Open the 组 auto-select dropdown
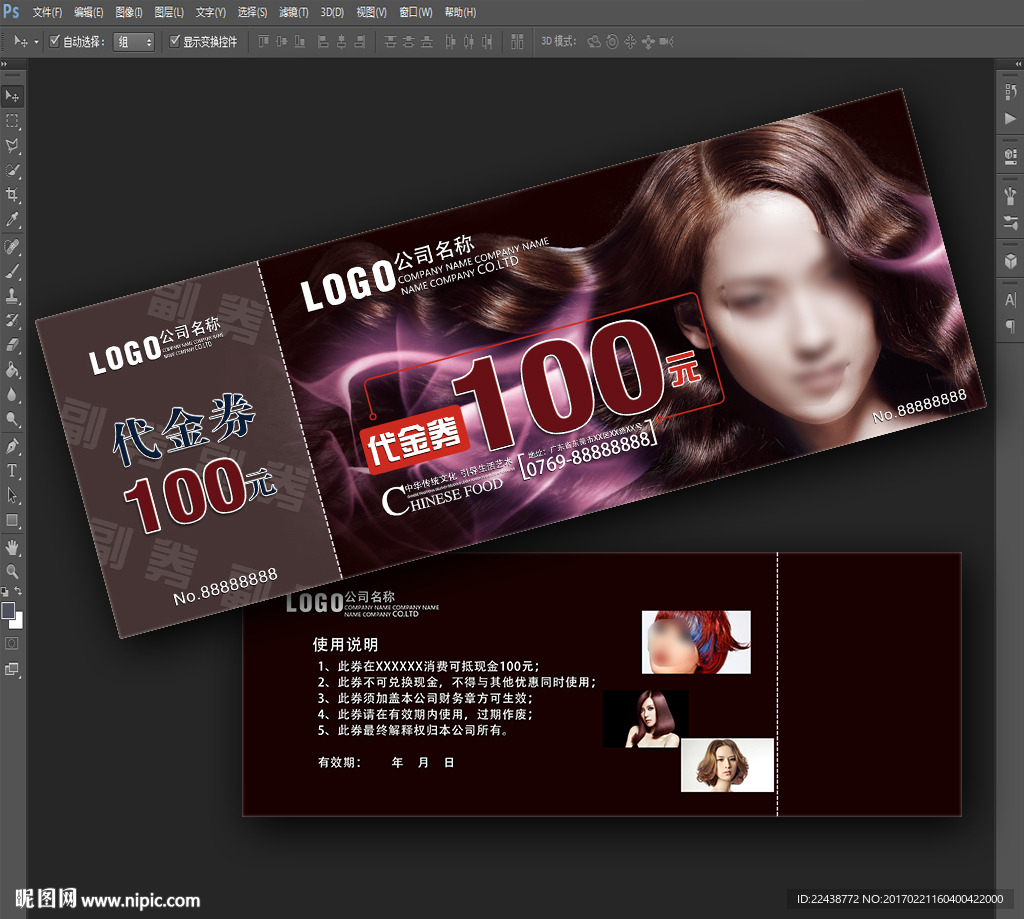The height and width of the screenshot is (919, 1024). coord(134,42)
